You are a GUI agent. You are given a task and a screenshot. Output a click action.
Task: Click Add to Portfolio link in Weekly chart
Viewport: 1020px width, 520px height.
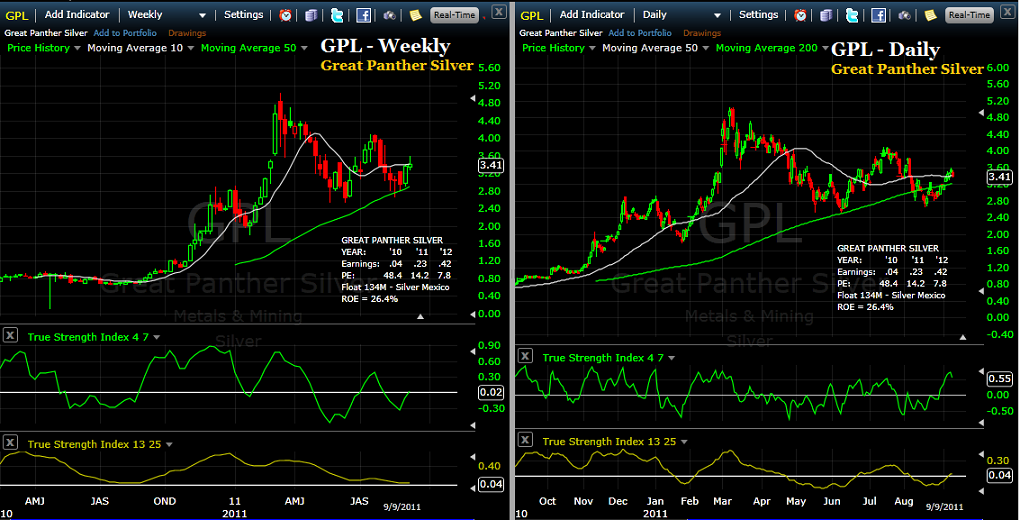pyautogui.click(x=126, y=33)
